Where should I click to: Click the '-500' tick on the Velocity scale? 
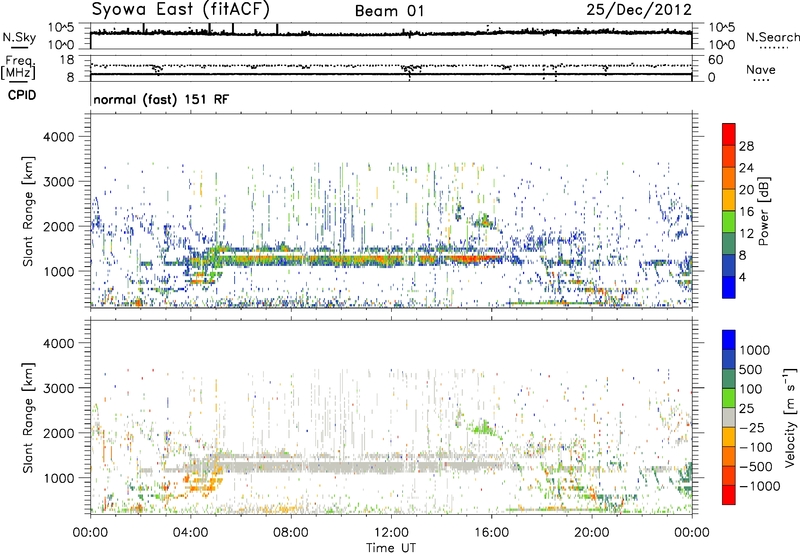[x=756, y=466]
